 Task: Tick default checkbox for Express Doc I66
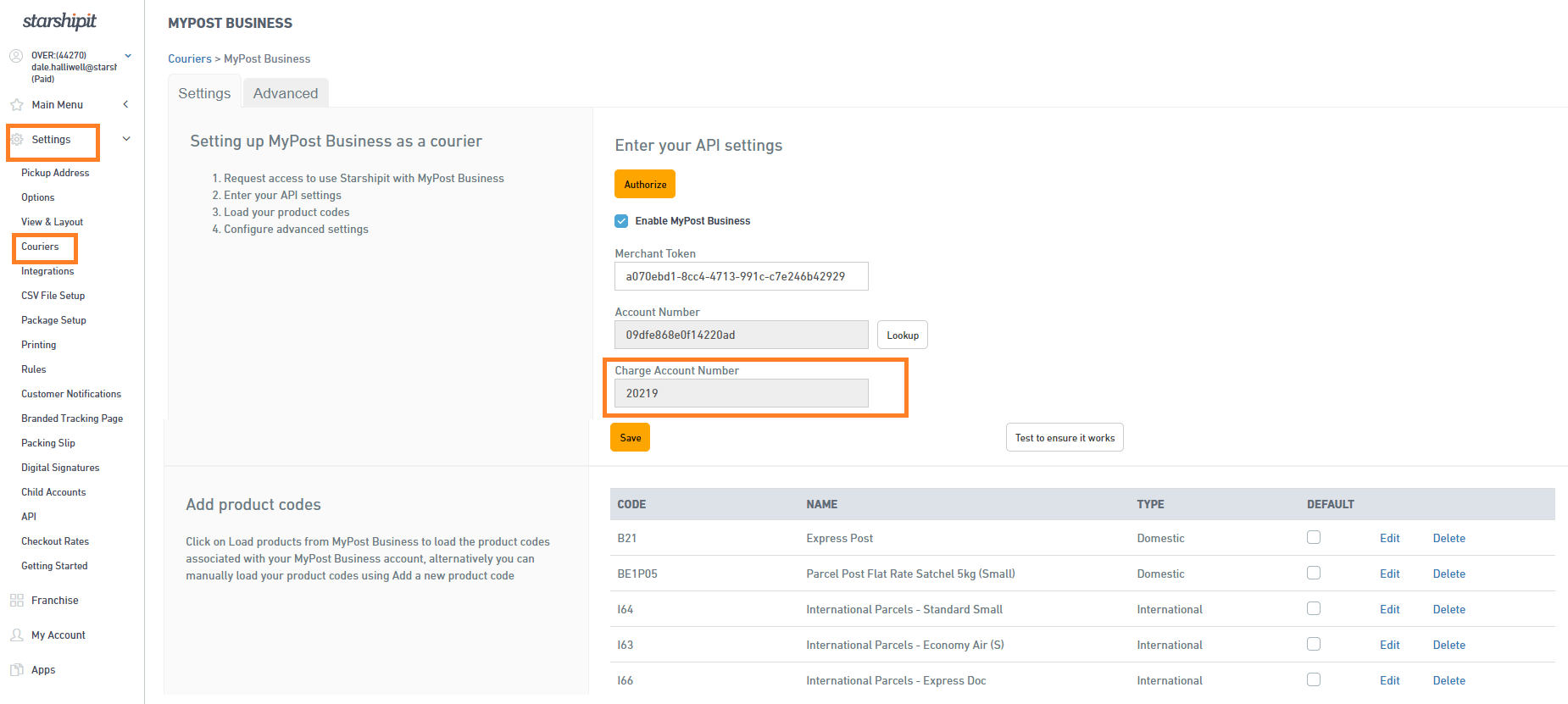point(1314,679)
